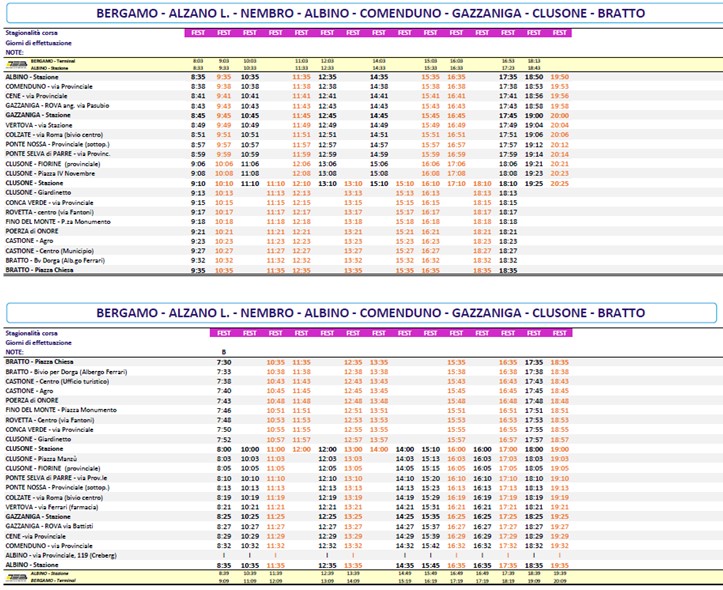Select BRATTO - Bivio per Dorga (Albergo Ferrari) stop

[66, 372]
